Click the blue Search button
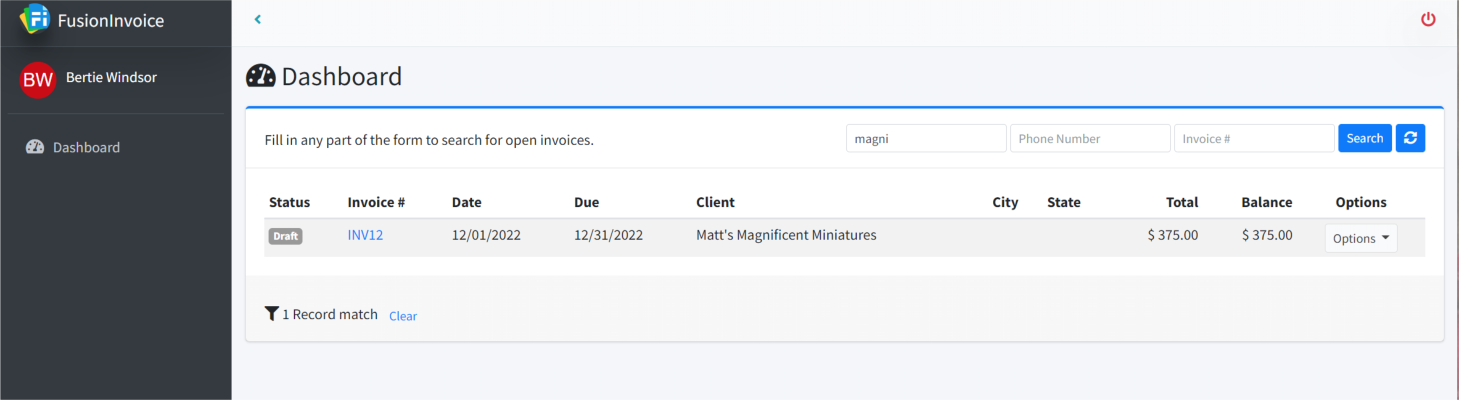This screenshot has width=1459, height=400. (1364, 138)
